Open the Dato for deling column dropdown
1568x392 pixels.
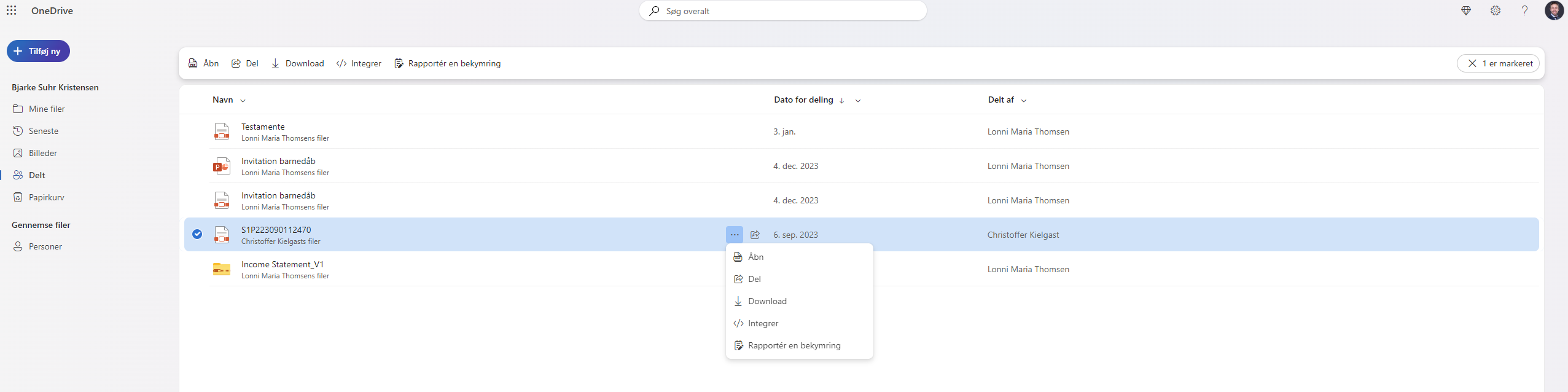point(858,101)
